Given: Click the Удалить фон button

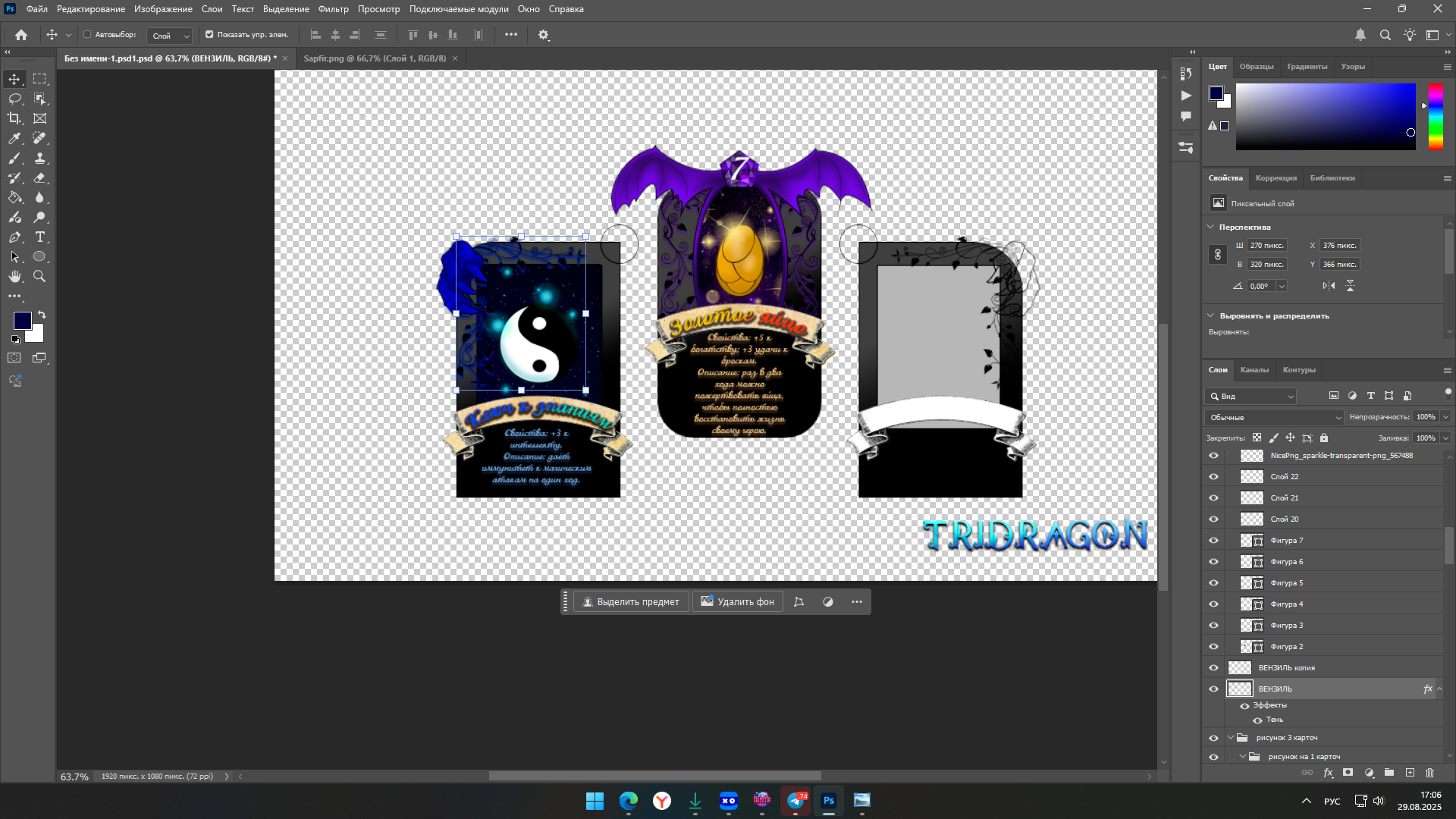Looking at the screenshot, I should click(x=737, y=602).
